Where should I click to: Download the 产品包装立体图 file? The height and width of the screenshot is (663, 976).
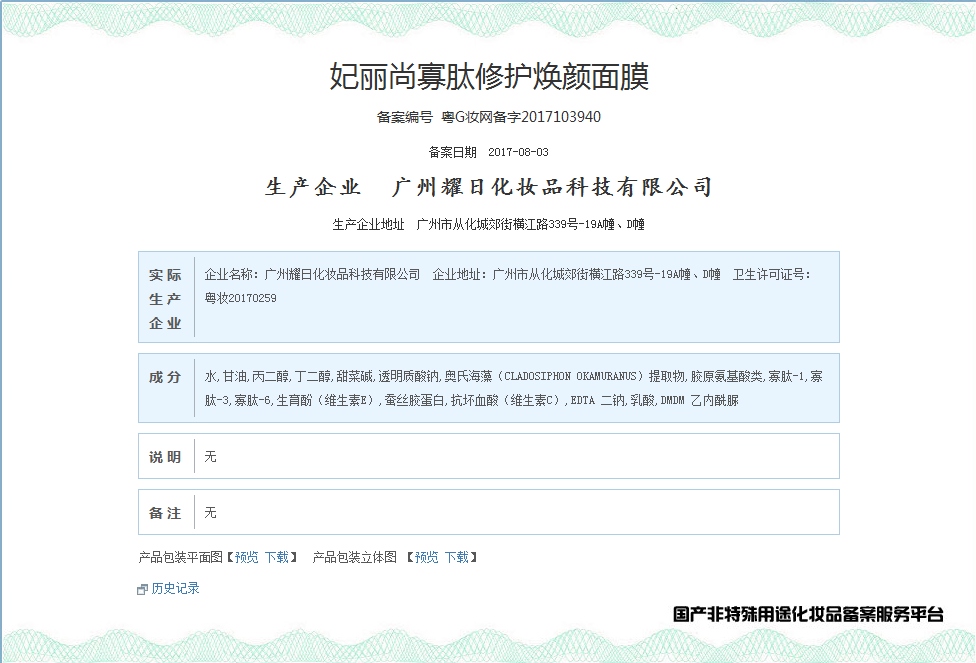(x=457, y=557)
